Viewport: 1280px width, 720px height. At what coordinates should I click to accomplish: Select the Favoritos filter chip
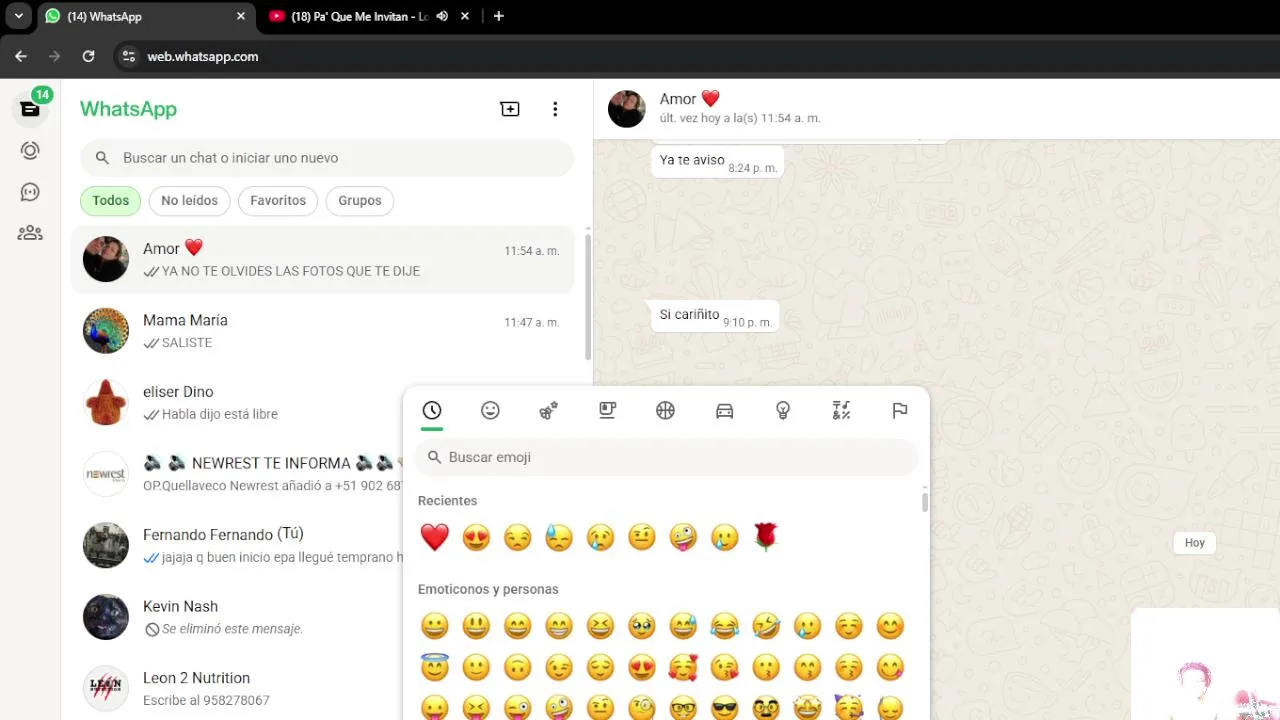278,201
